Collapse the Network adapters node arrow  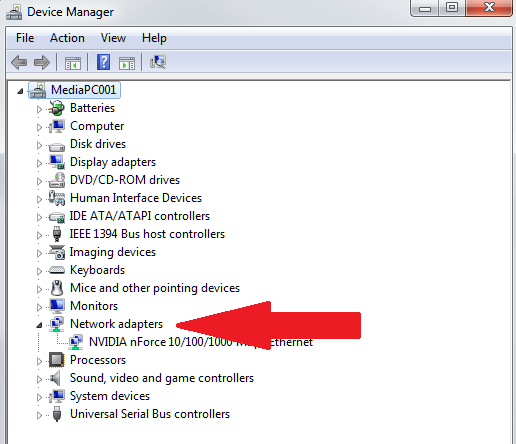pos(39,325)
